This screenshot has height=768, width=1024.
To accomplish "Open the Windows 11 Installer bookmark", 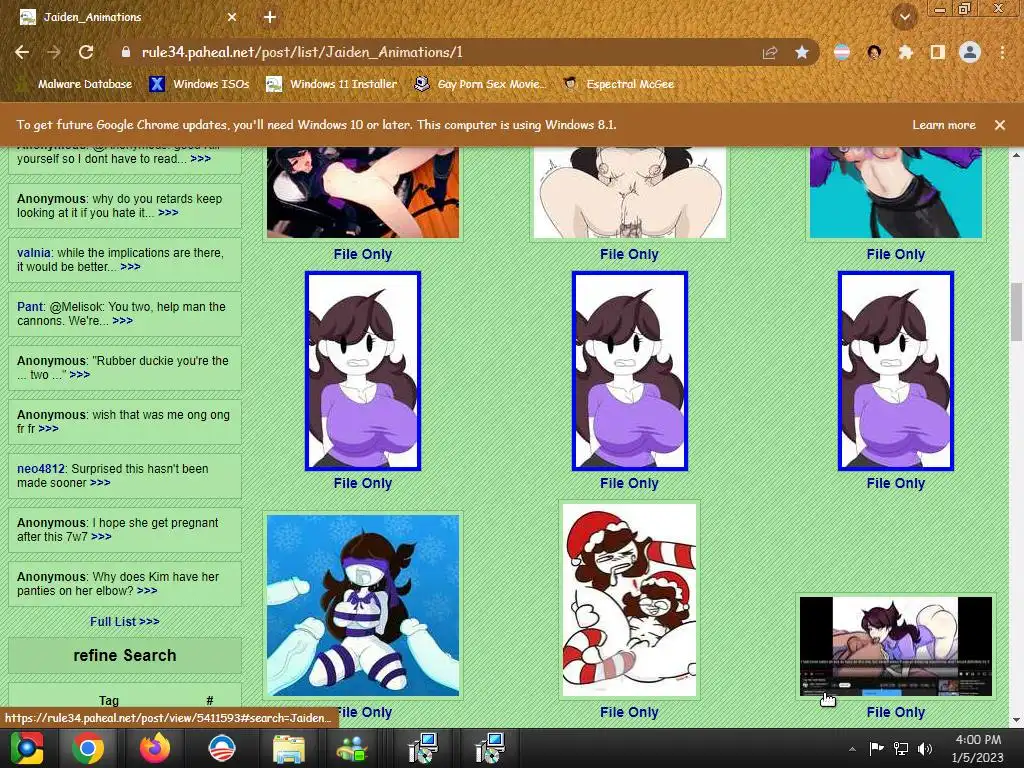I will tap(332, 84).
